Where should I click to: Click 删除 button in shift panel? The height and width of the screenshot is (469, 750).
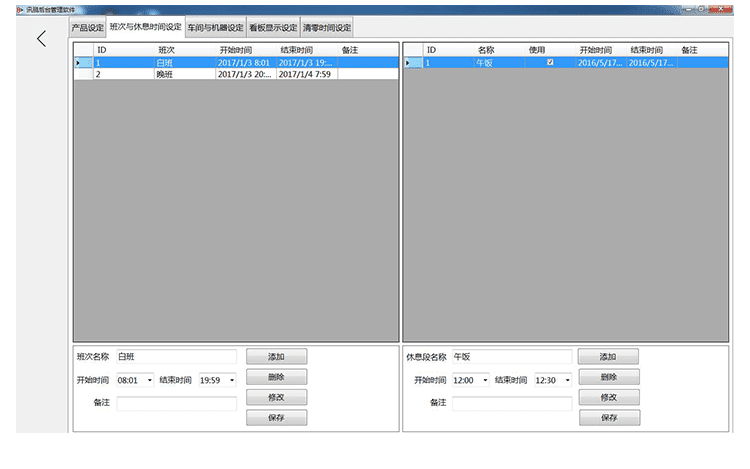(x=276, y=377)
